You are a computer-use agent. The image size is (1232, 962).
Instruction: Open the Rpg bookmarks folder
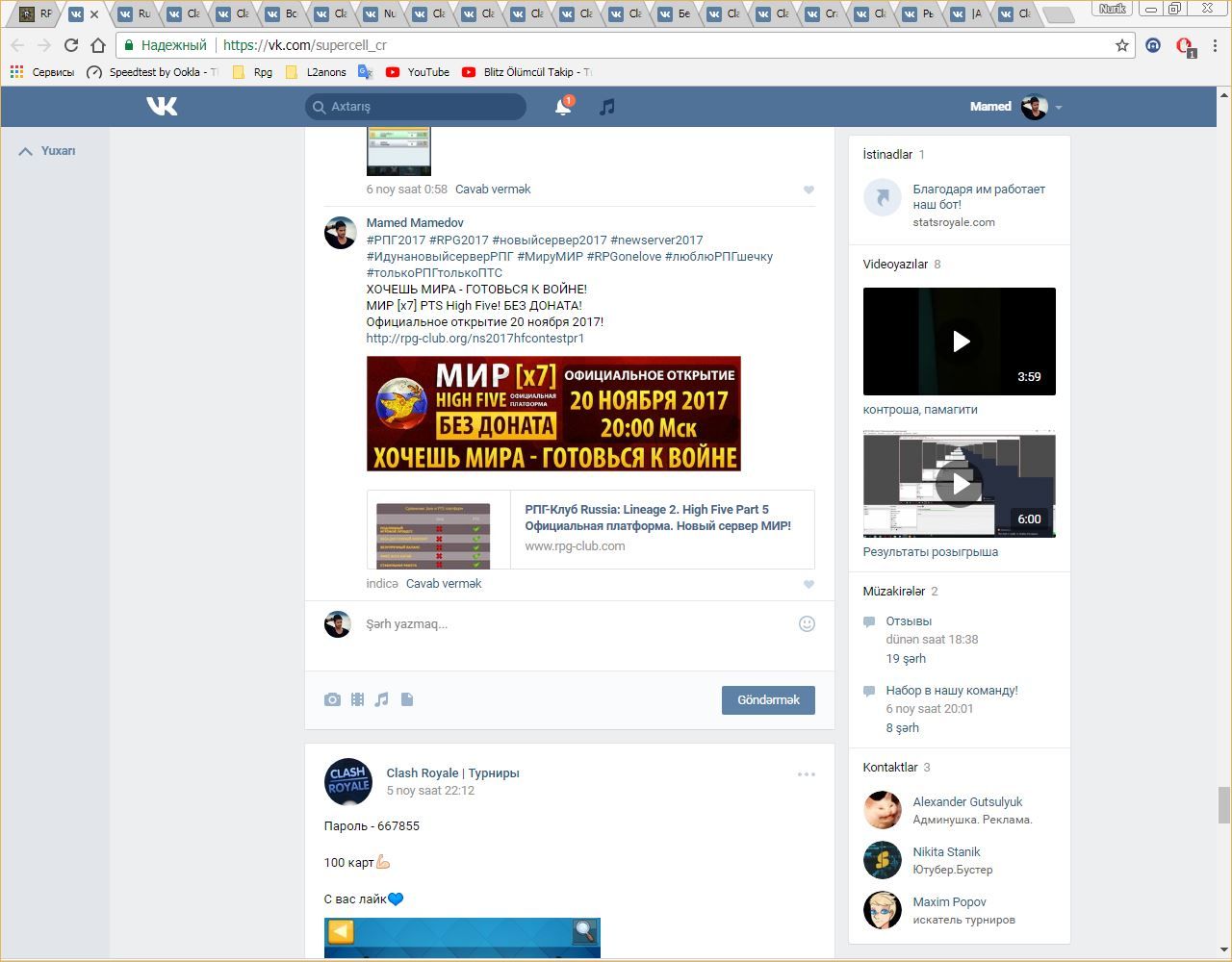click(253, 72)
